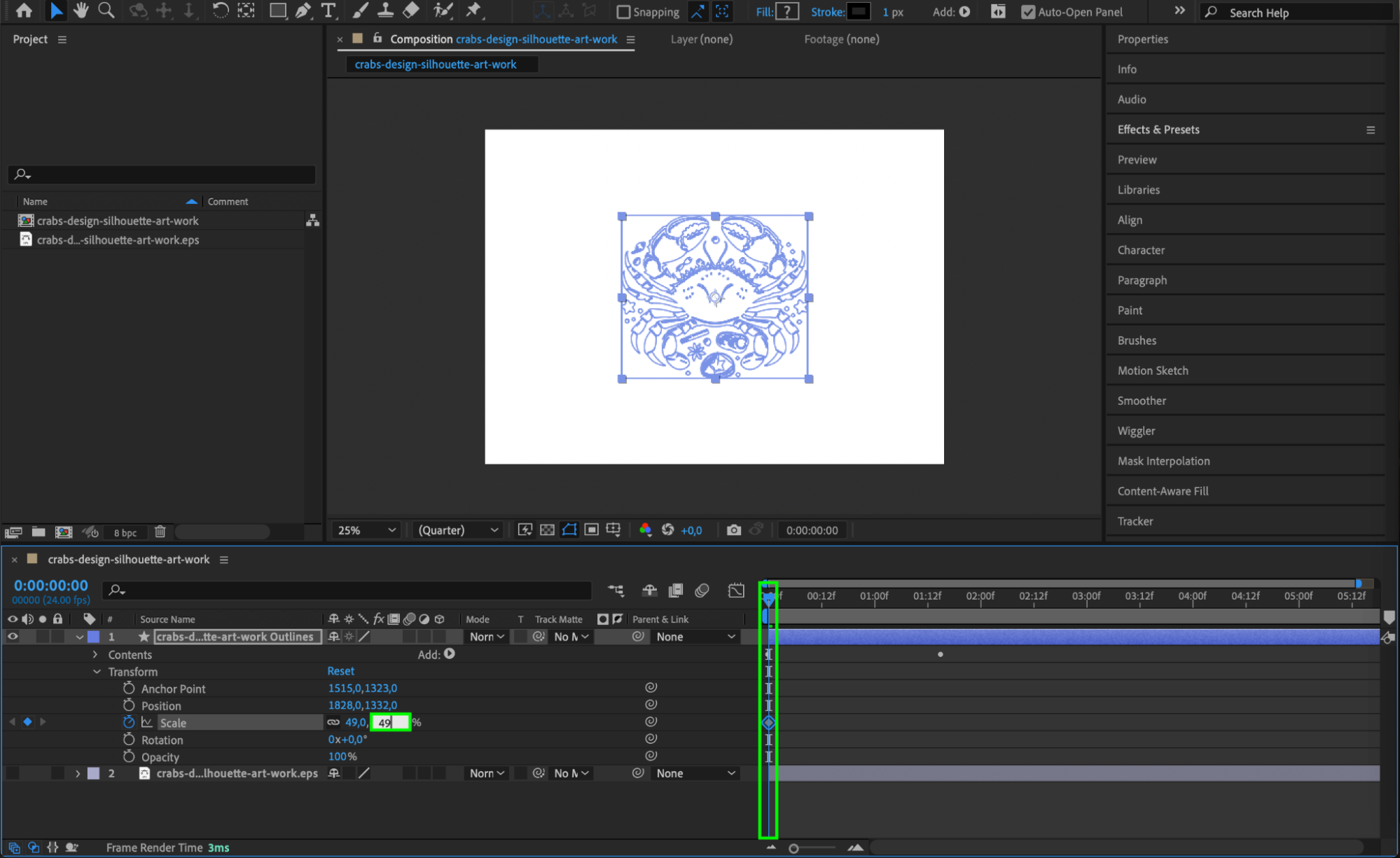Click the Puppet Pin tool
The width and height of the screenshot is (1400, 858).
474,11
